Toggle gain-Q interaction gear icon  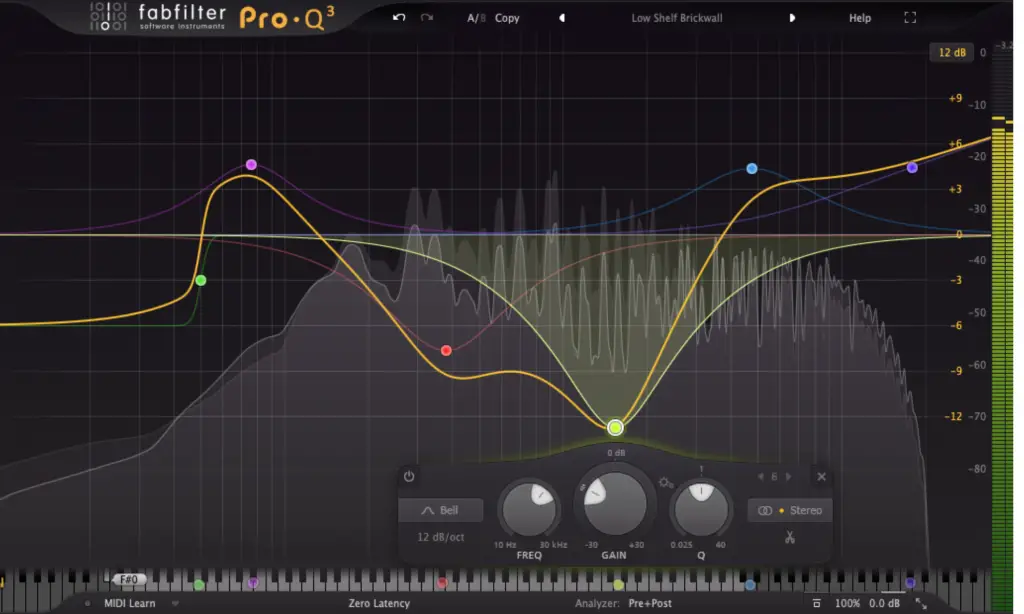[665, 483]
